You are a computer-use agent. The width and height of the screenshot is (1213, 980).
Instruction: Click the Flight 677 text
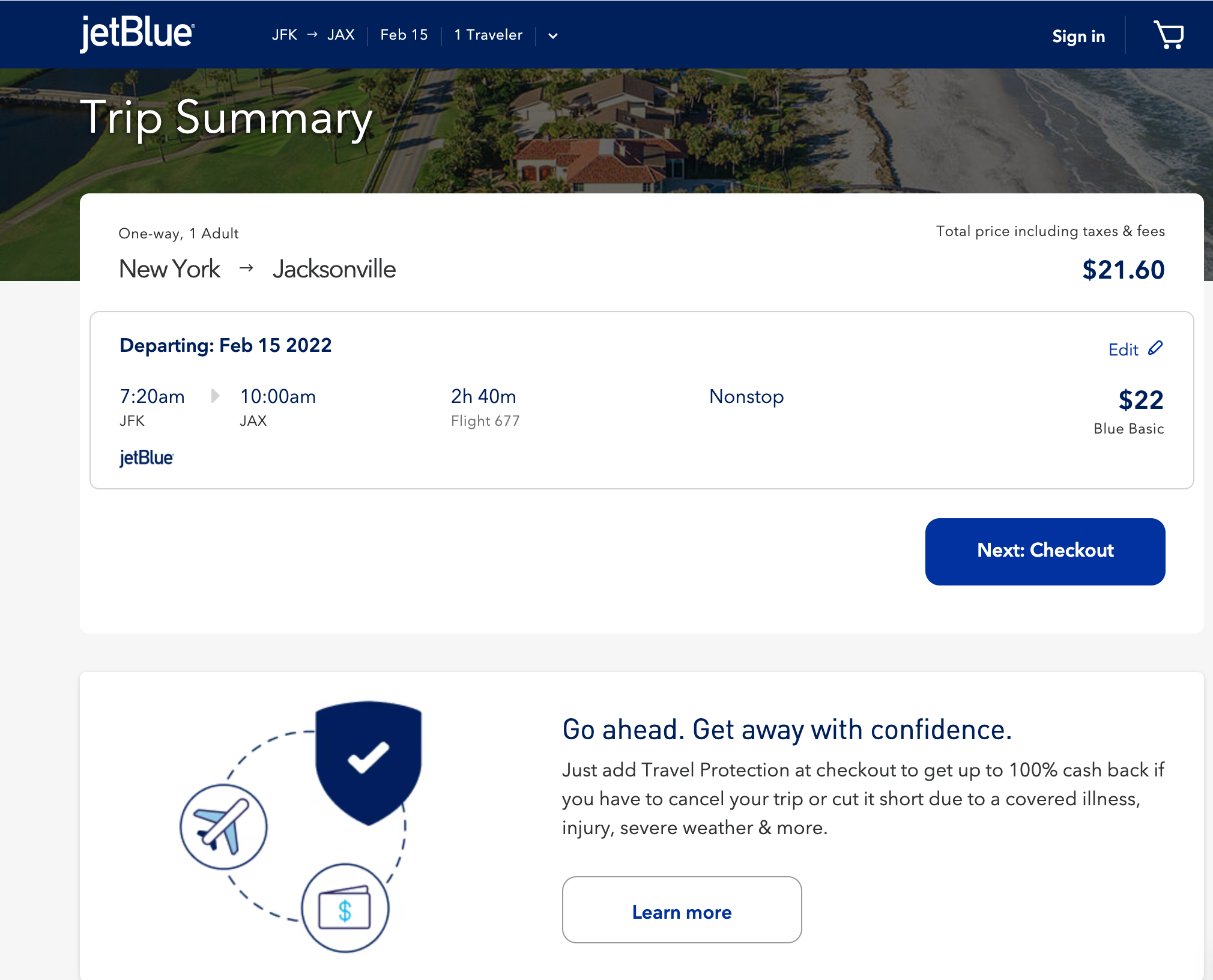coord(485,421)
